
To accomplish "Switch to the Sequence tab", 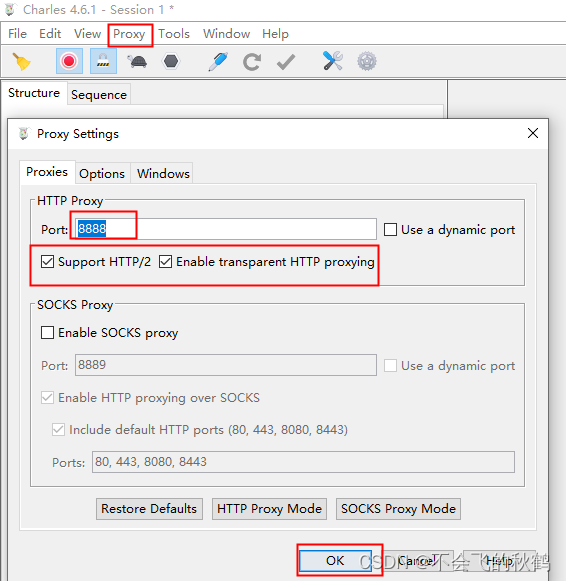I will point(99,95).
